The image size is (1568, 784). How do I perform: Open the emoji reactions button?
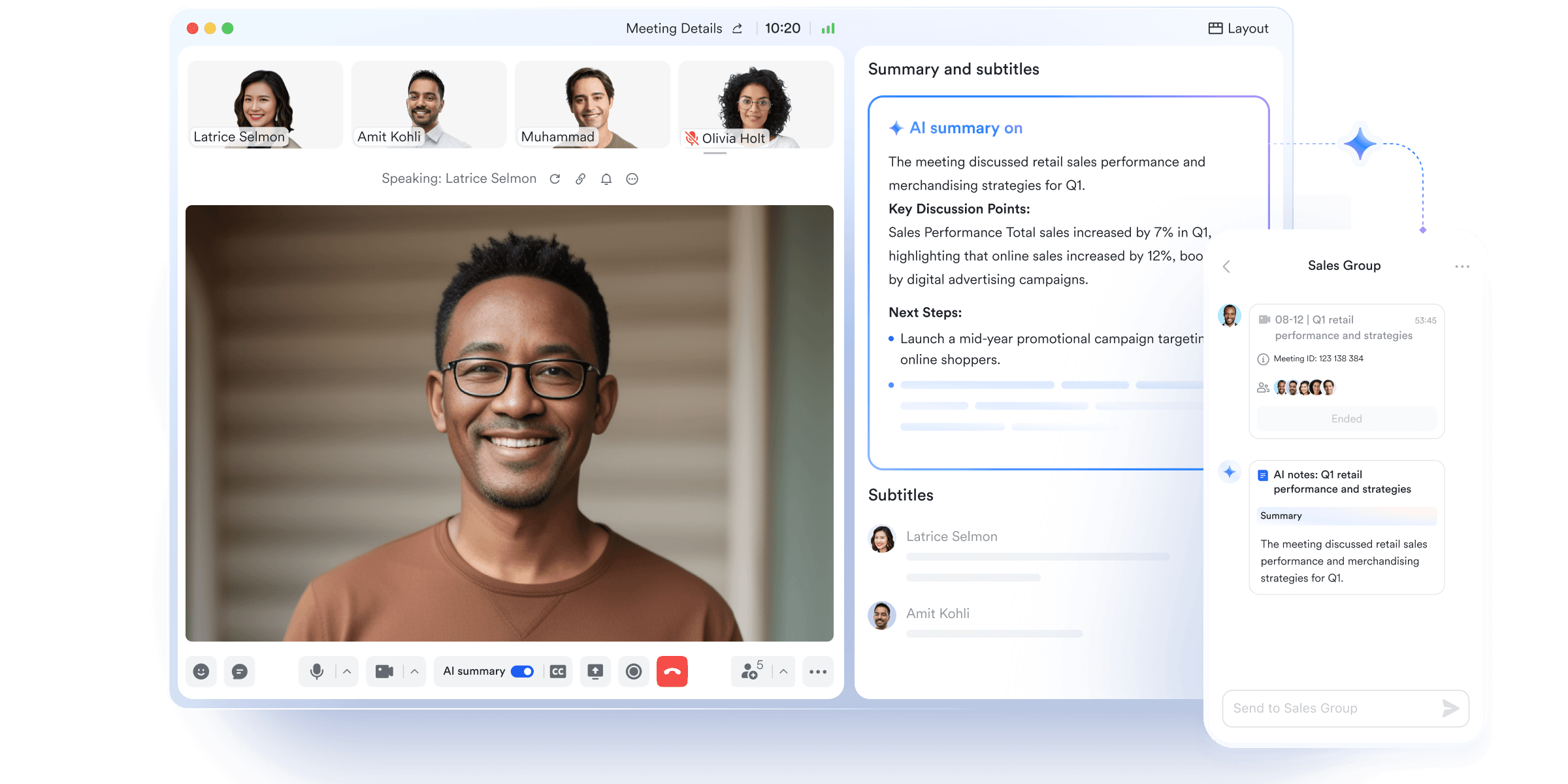pyautogui.click(x=201, y=672)
